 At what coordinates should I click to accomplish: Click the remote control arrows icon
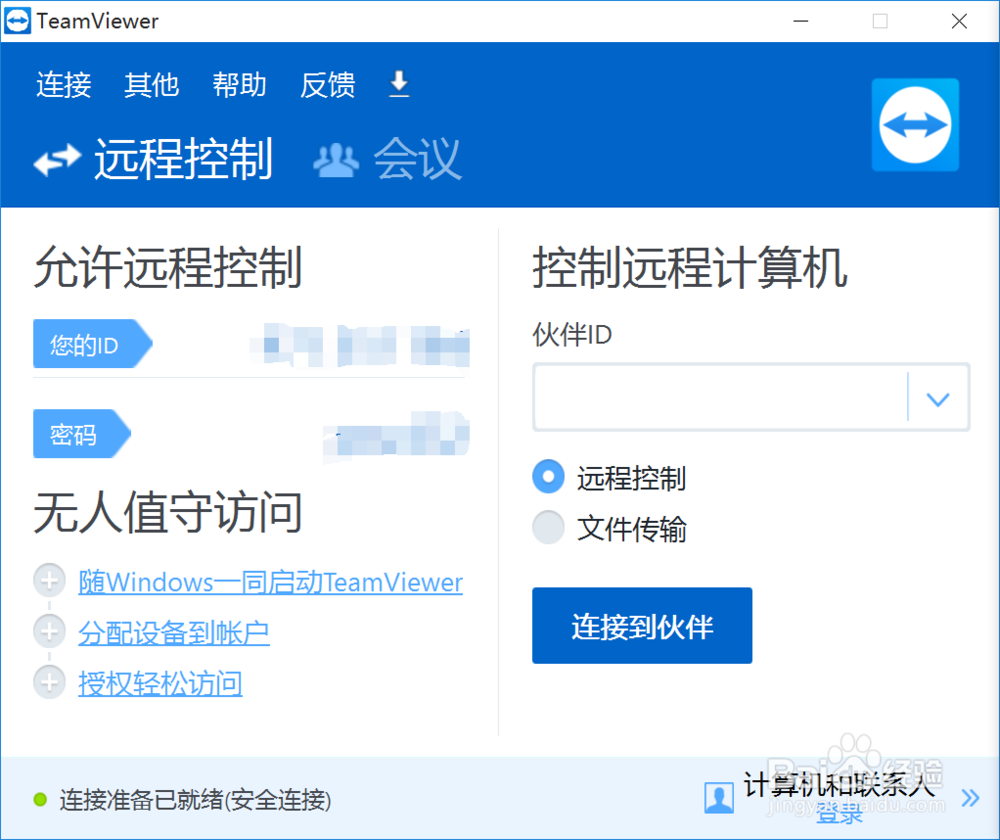55,158
